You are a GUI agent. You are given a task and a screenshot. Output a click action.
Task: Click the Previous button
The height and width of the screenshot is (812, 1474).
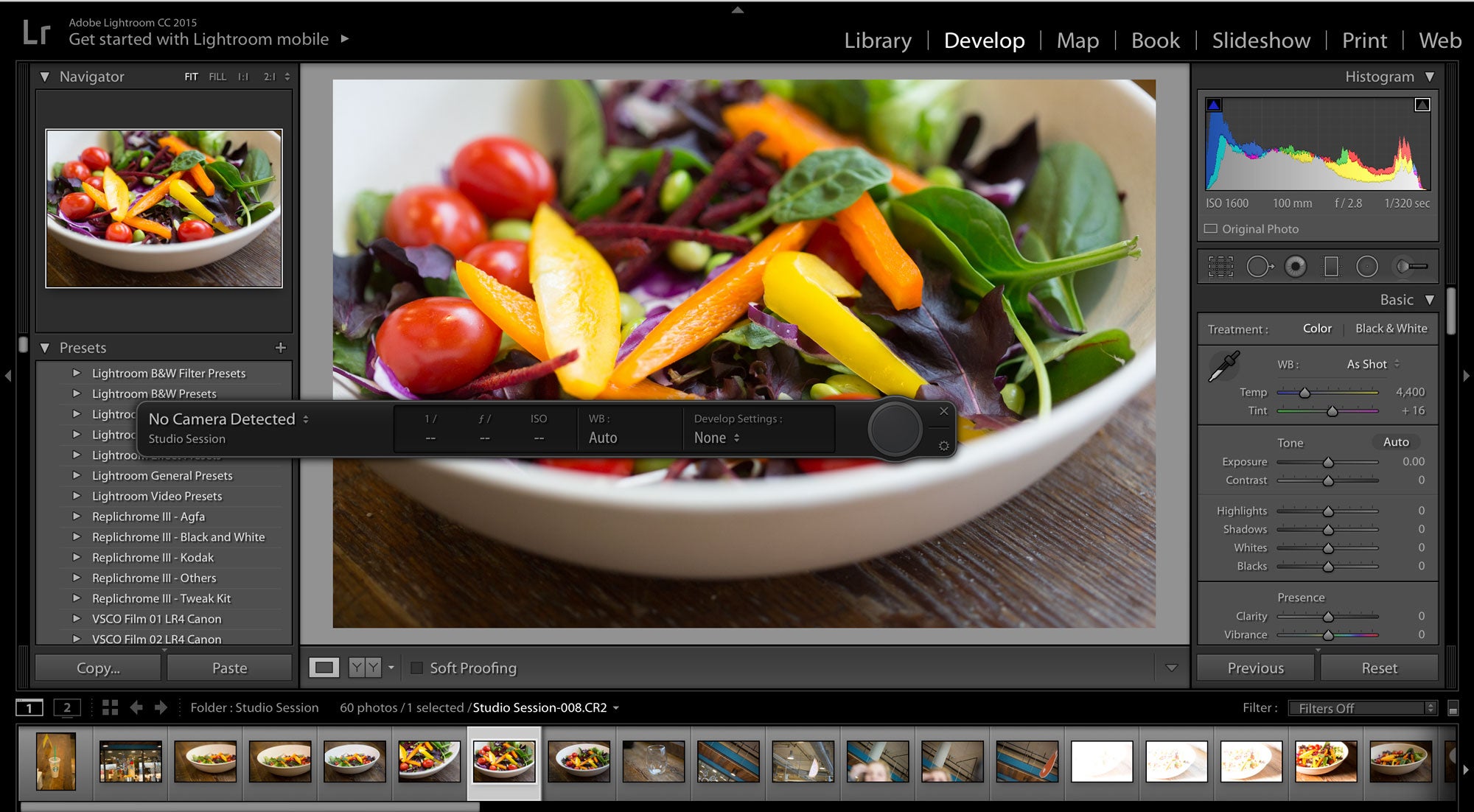tap(1255, 668)
